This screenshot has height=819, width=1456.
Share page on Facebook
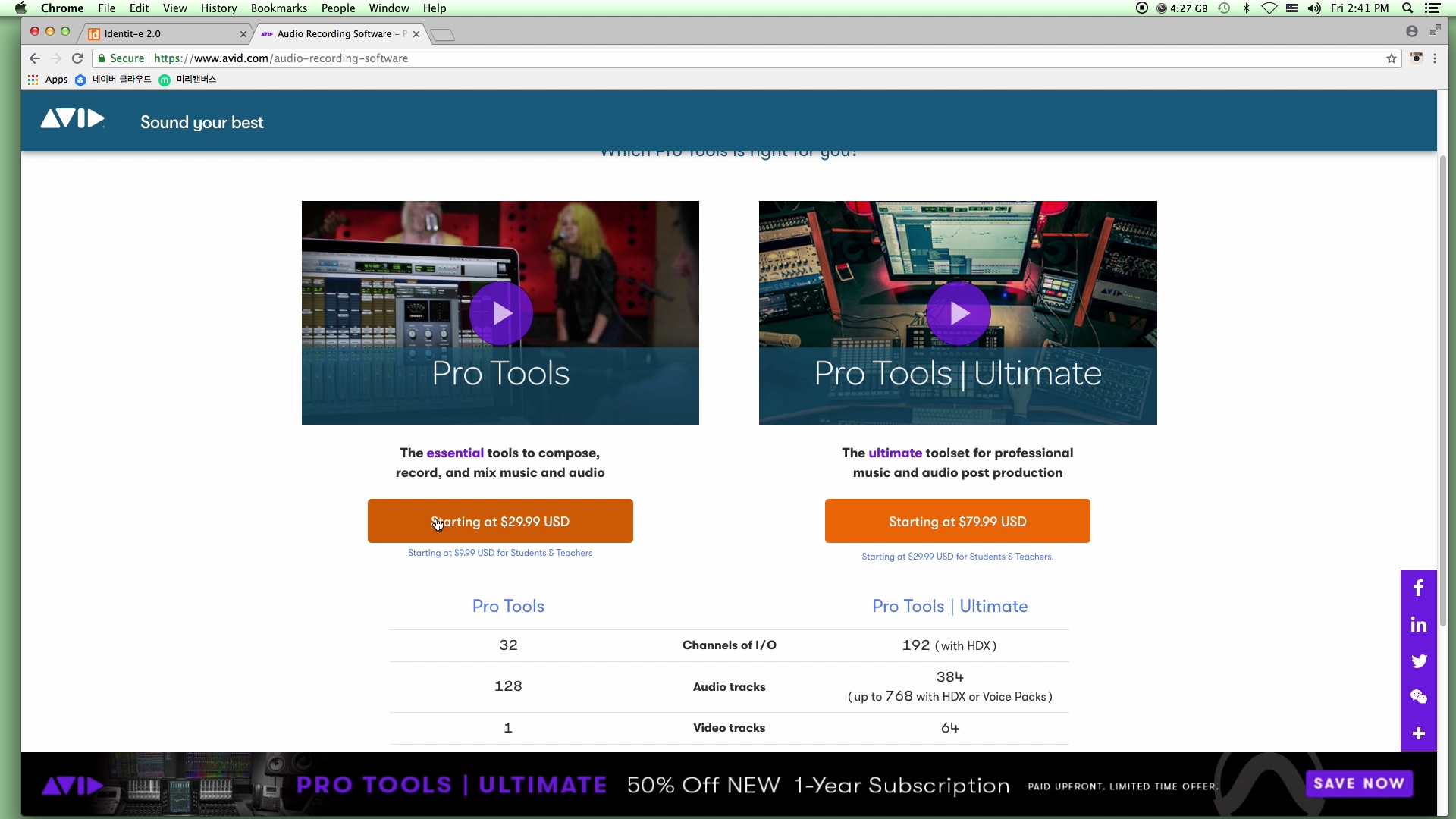pos(1418,588)
